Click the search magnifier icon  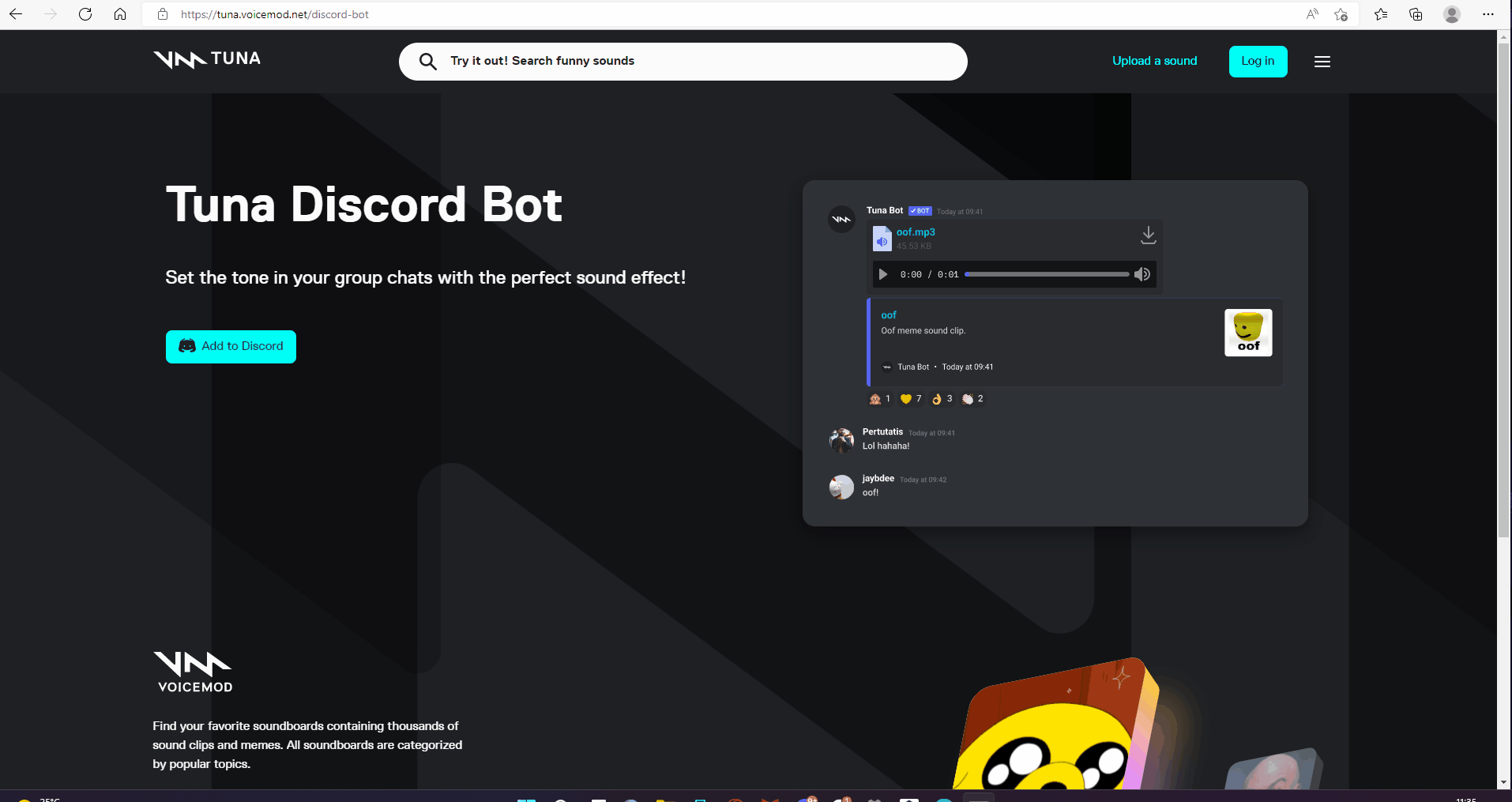point(427,62)
